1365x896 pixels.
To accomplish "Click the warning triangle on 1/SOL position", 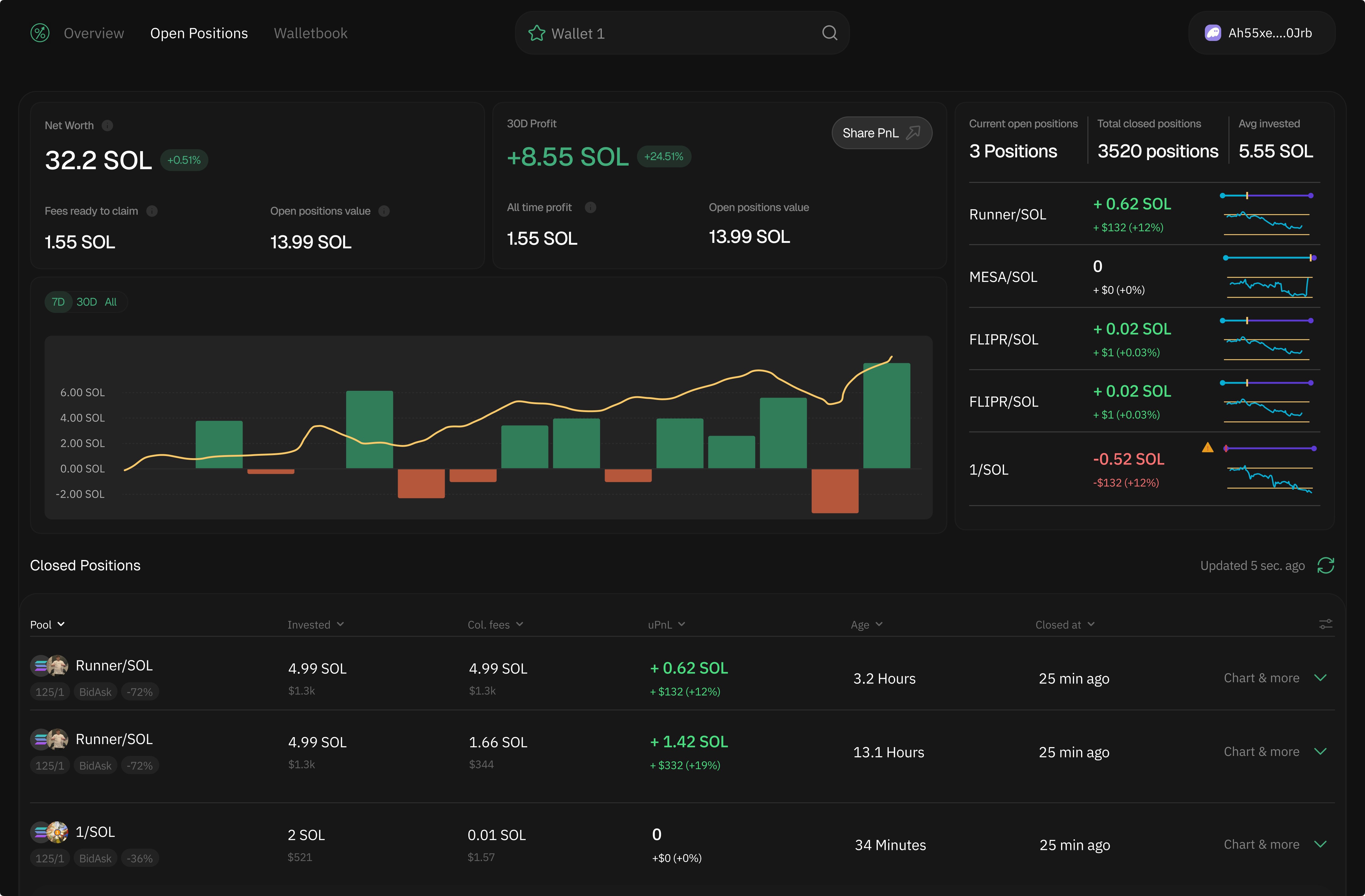I will (1207, 448).
